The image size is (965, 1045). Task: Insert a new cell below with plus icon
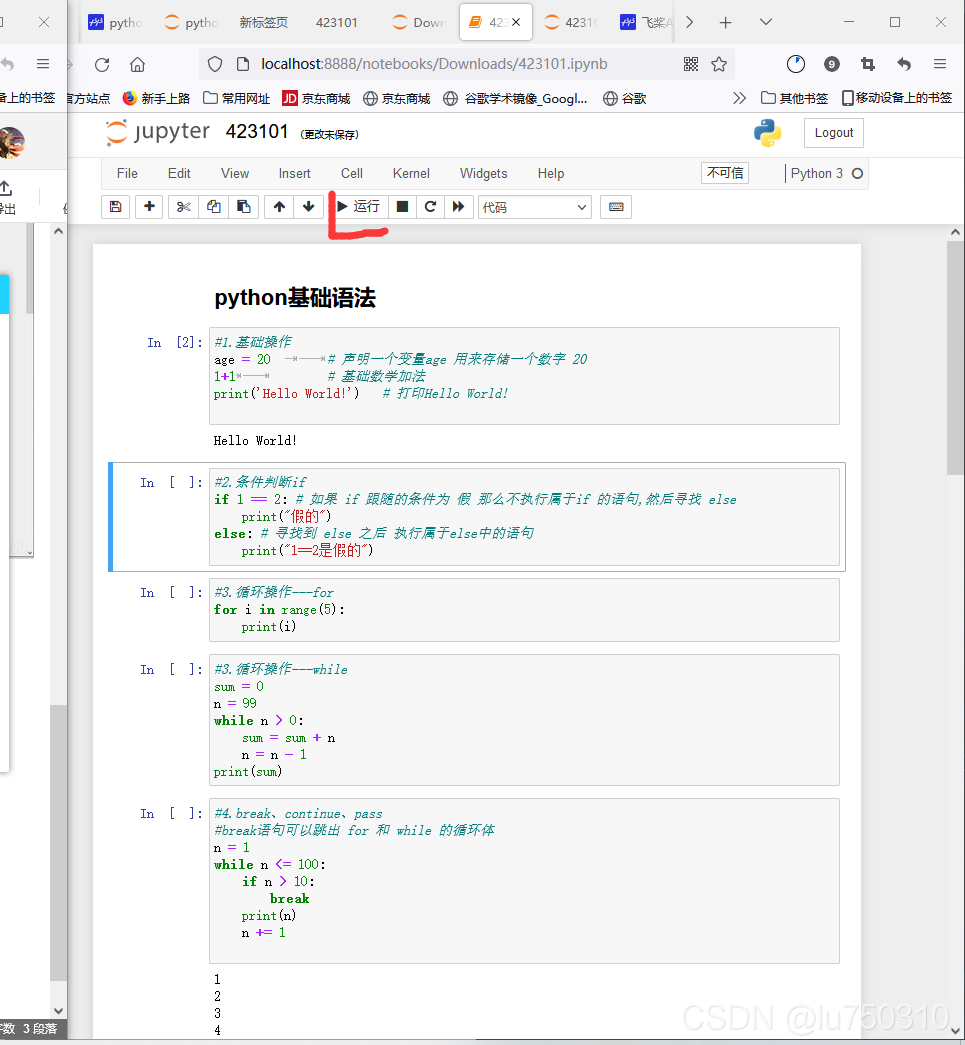click(149, 207)
